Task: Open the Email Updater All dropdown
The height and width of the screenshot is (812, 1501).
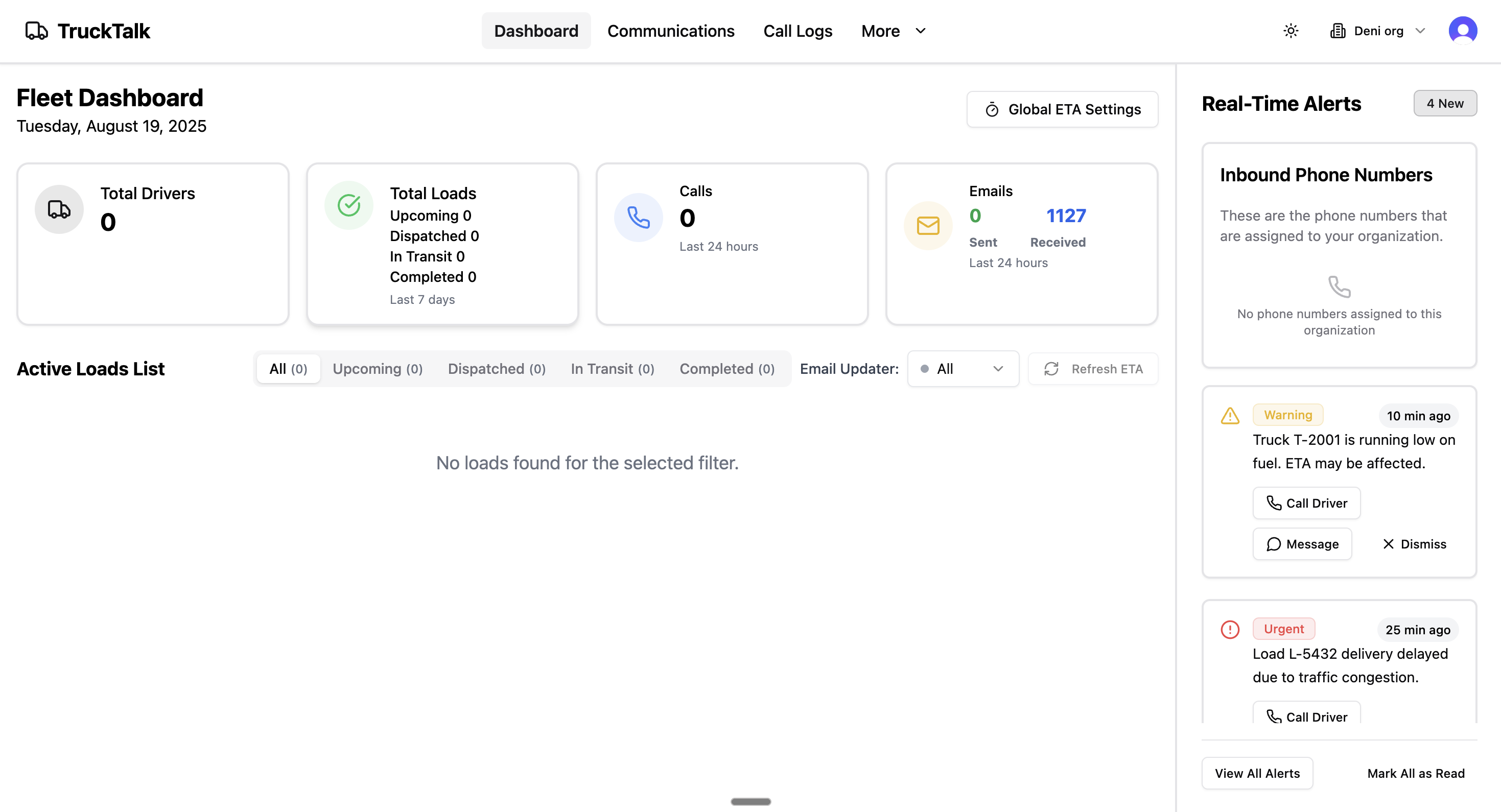Action: [963, 369]
